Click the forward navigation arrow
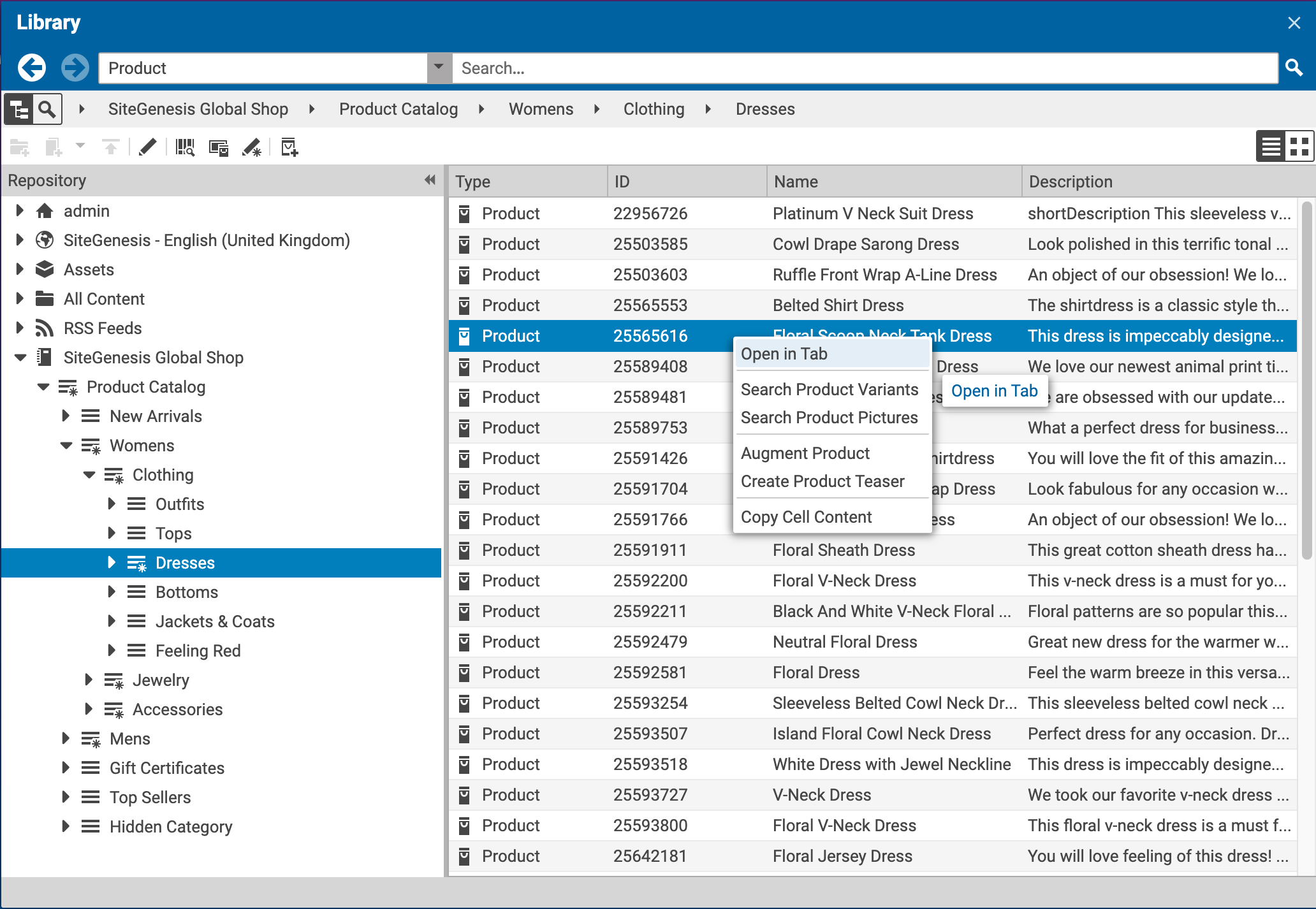 [75, 67]
